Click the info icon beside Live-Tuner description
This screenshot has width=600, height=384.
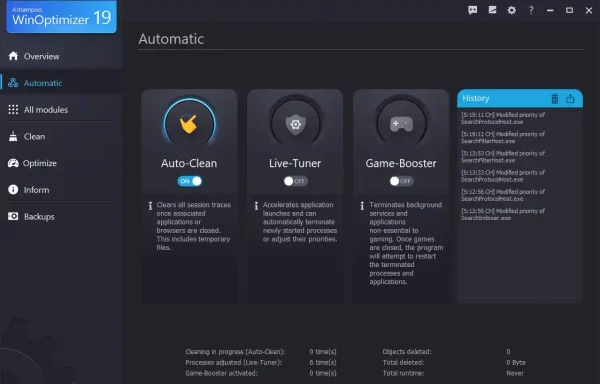tap(256, 206)
